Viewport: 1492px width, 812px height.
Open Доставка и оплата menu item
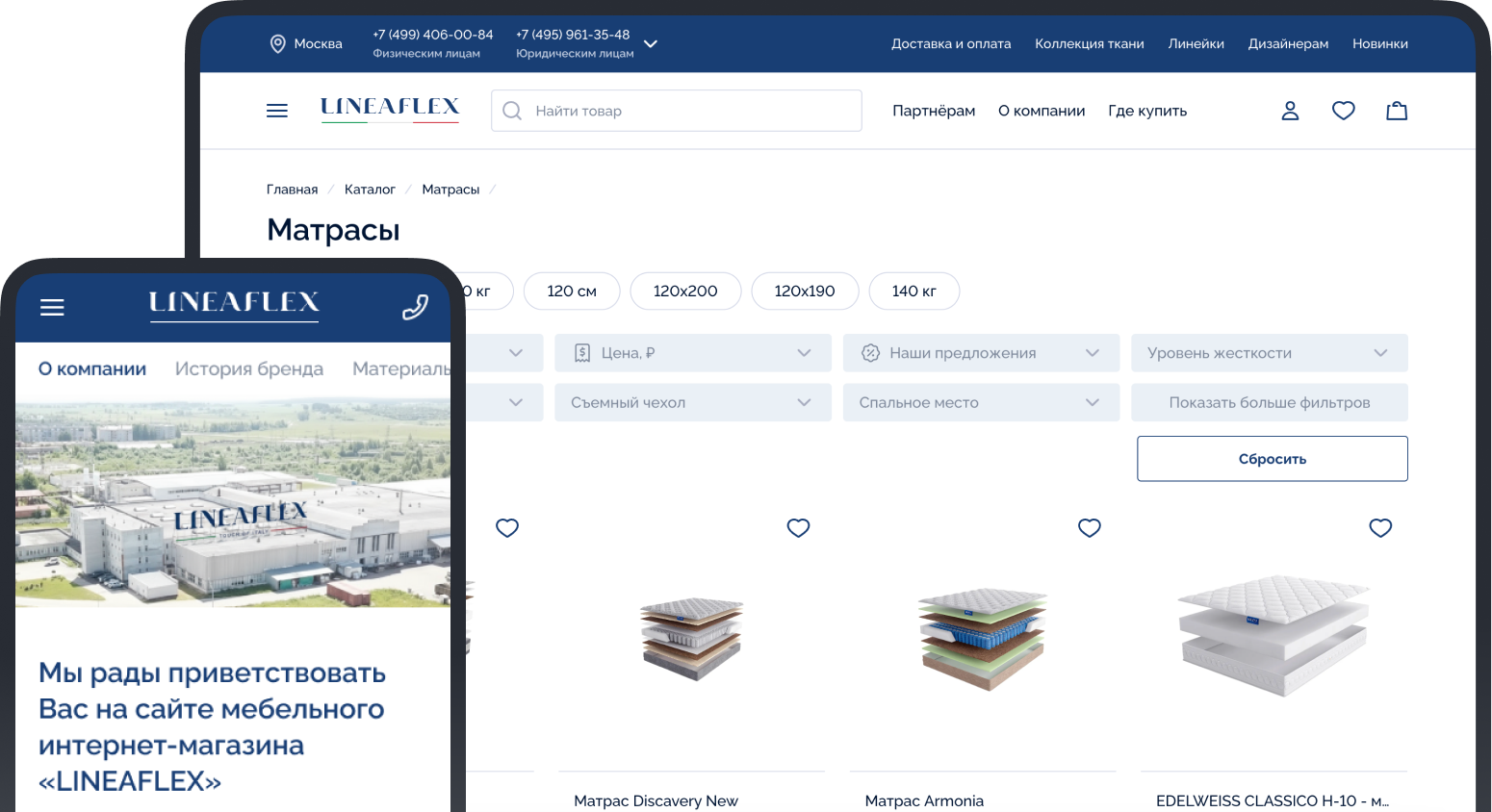click(950, 44)
